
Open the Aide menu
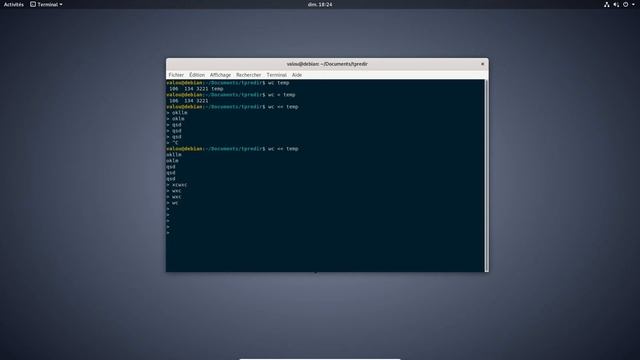click(x=297, y=75)
